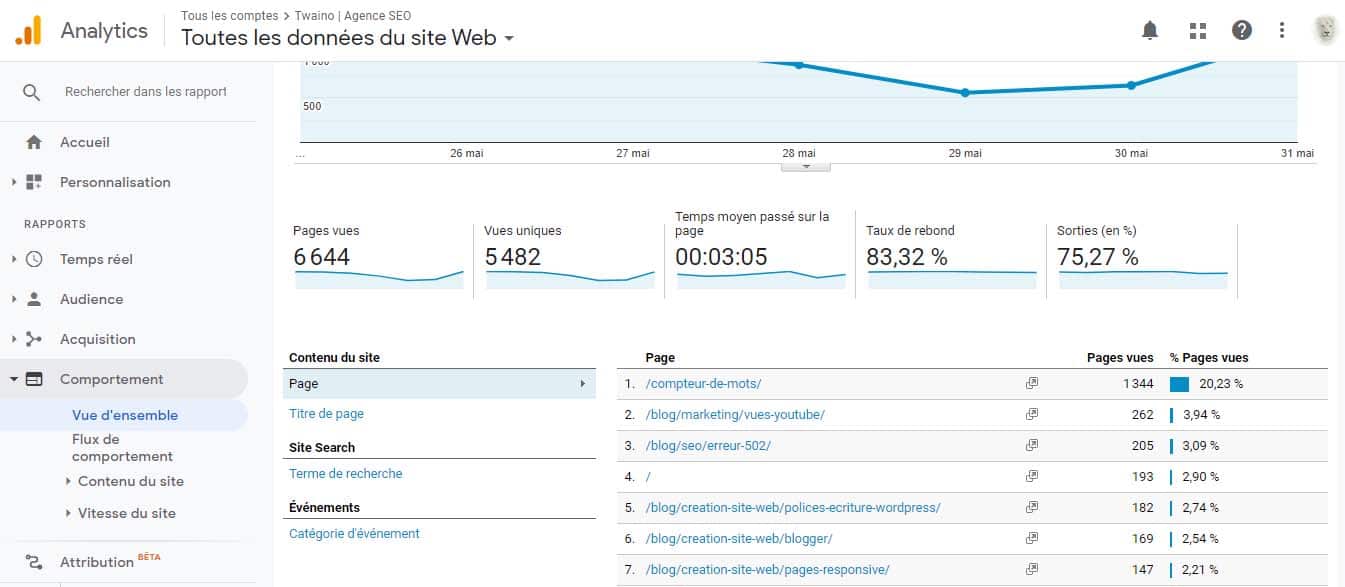Click the Google Analytics logo

28,30
